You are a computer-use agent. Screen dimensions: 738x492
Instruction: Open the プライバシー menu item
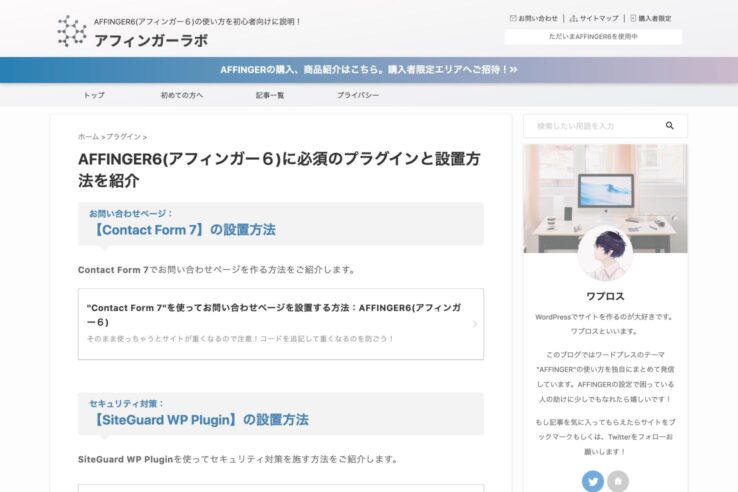[358, 95]
